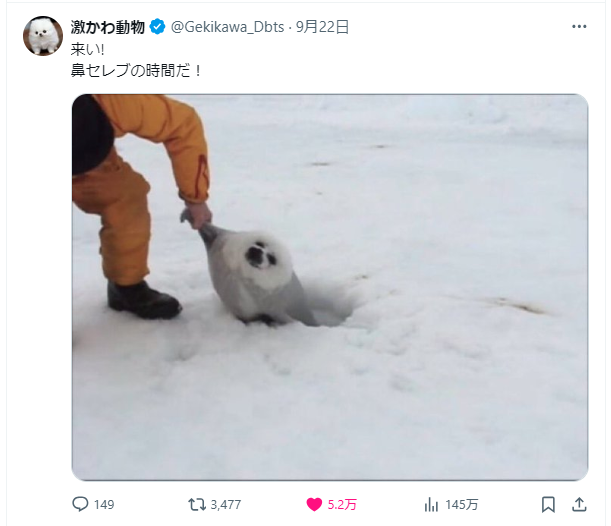Open the three-dot more options menu
This screenshot has width=611, height=526.
(x=579, y=26)
